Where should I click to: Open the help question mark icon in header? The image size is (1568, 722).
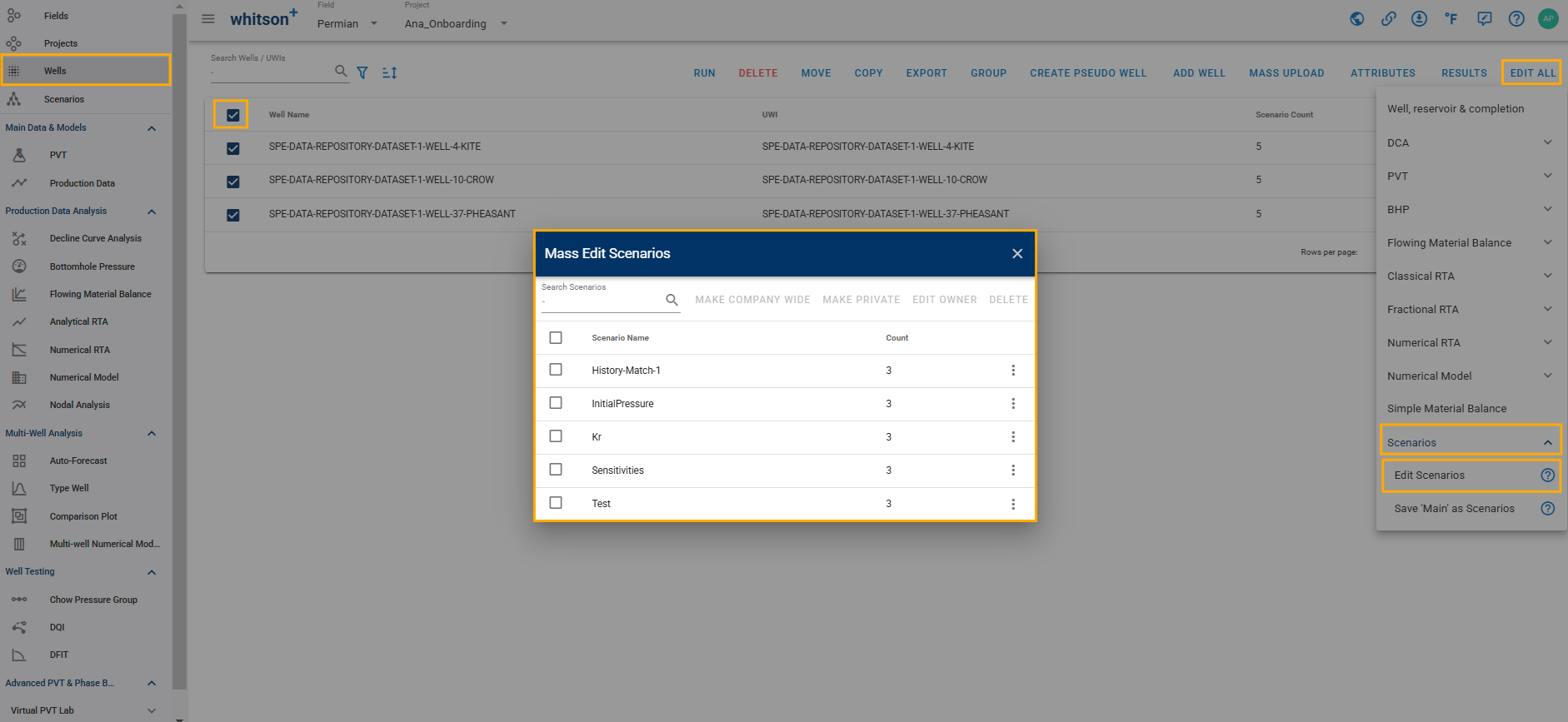pyautogui.click(x=1516, y=19)
